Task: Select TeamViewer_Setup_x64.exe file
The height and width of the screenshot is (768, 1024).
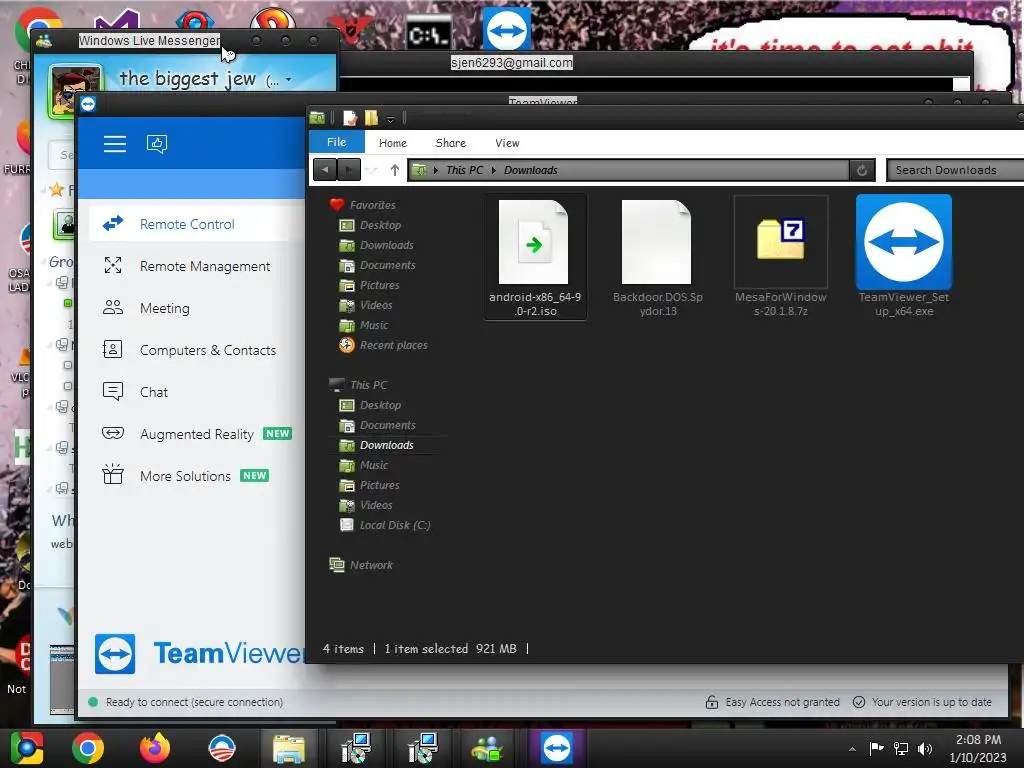Action: (x=904, y=257)
